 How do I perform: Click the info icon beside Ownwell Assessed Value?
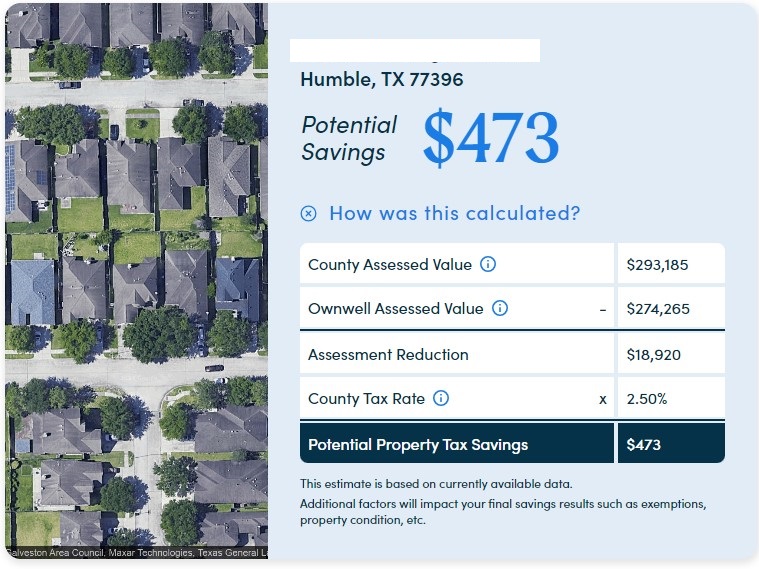[x=500, y=309]
